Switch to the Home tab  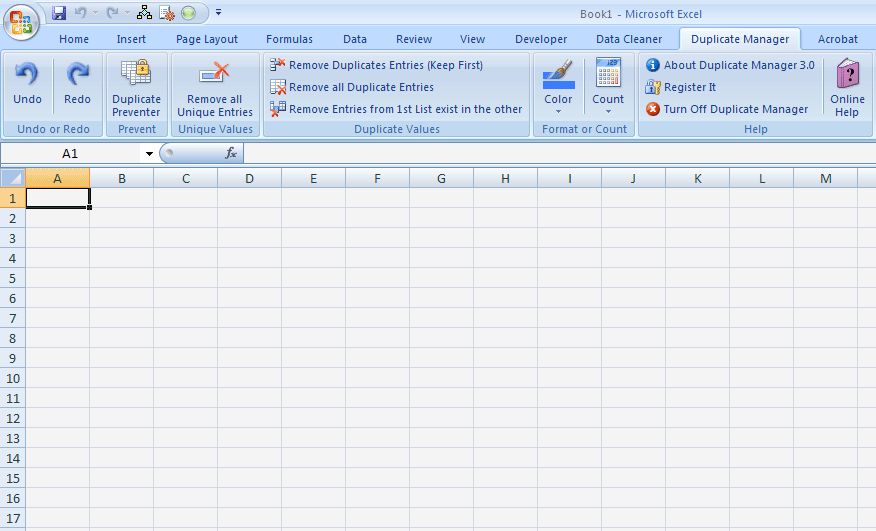click(x=74, y=39)
